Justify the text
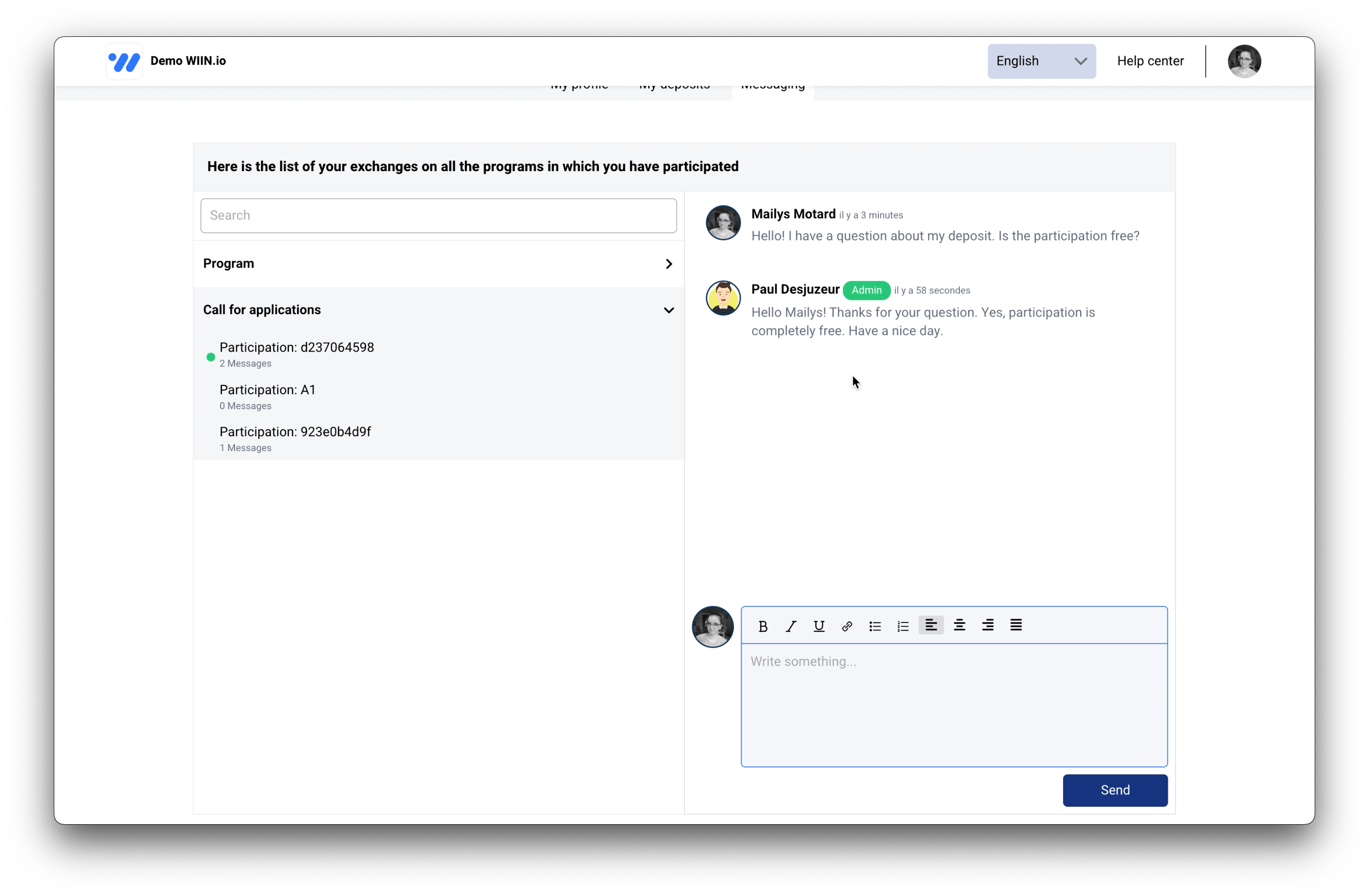 pyautogui.click(x=1016, y=625)
